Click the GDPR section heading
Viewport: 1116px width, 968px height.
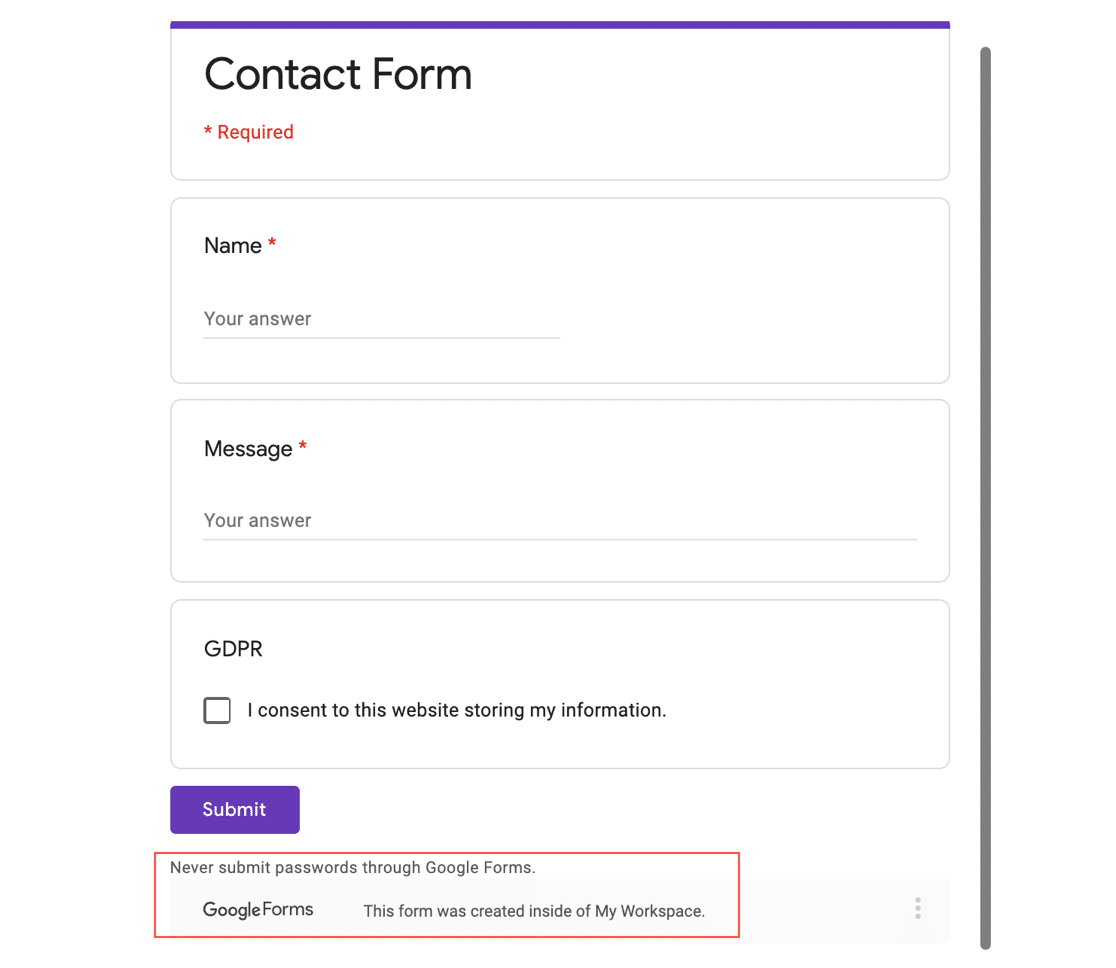click(x=233, y=649)
